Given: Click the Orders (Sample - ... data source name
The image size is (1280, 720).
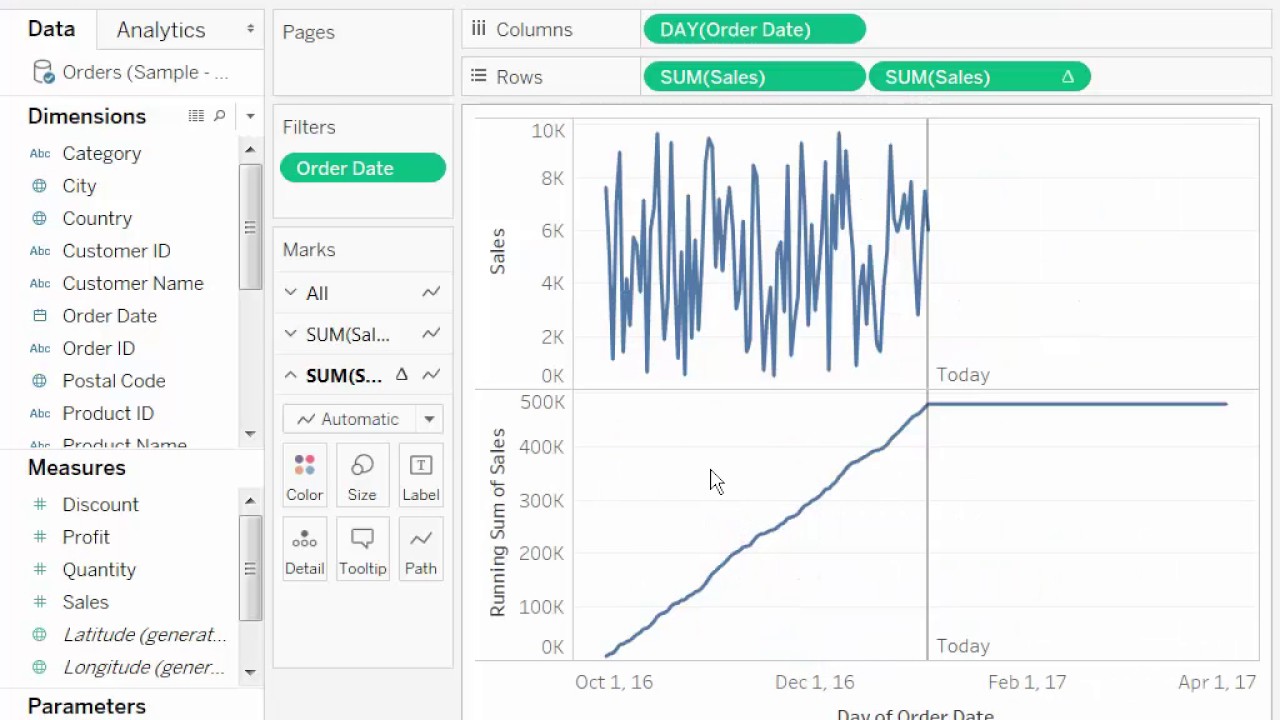Looking at the screenshot, I should [x=145, y=72].
